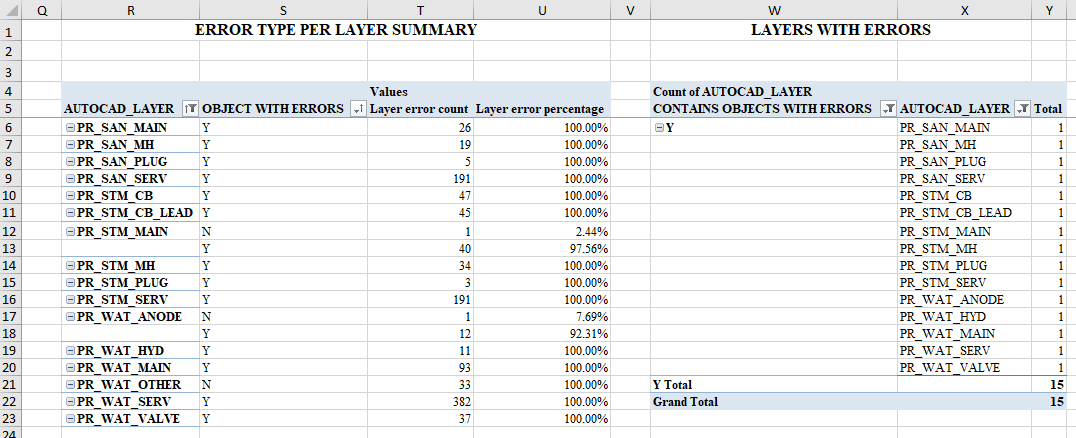Collapse PR_STM_CB_LEAD using minus icon
Screen dimensions: 1076x438
pyautogui.click(x=70, y=212)
